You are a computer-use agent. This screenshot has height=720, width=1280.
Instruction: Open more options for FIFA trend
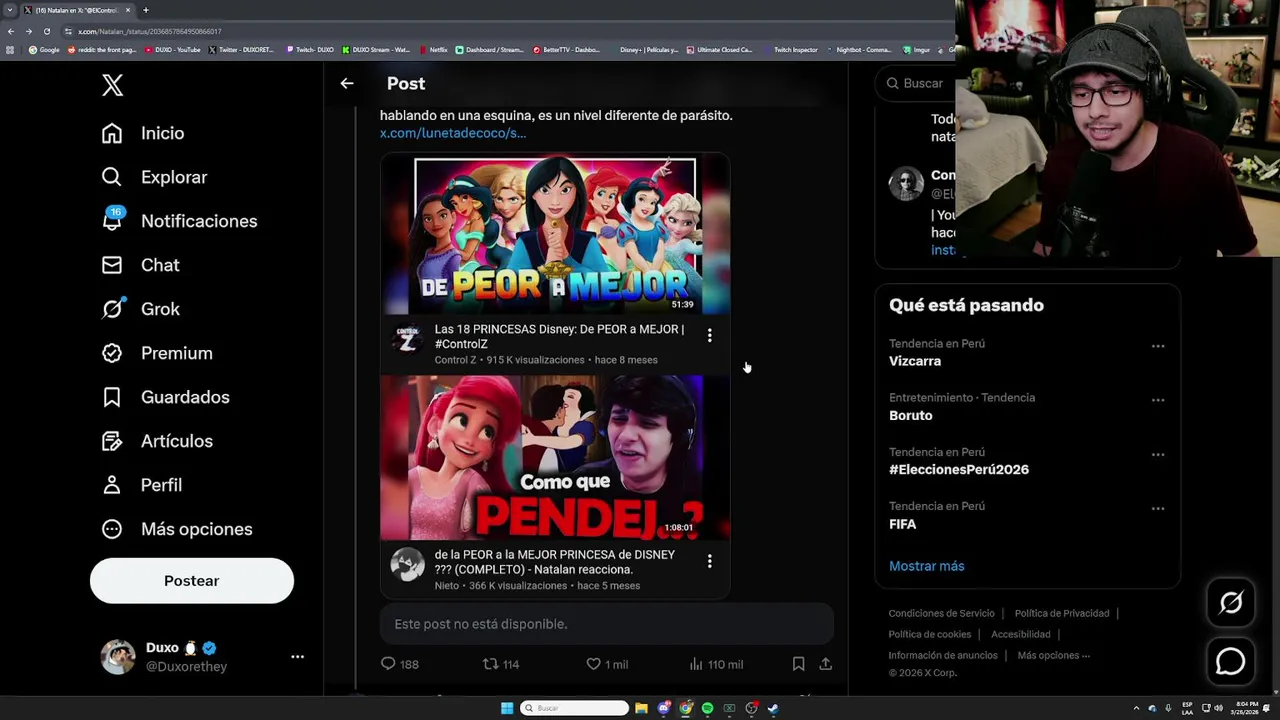[x=1158, y=508]
